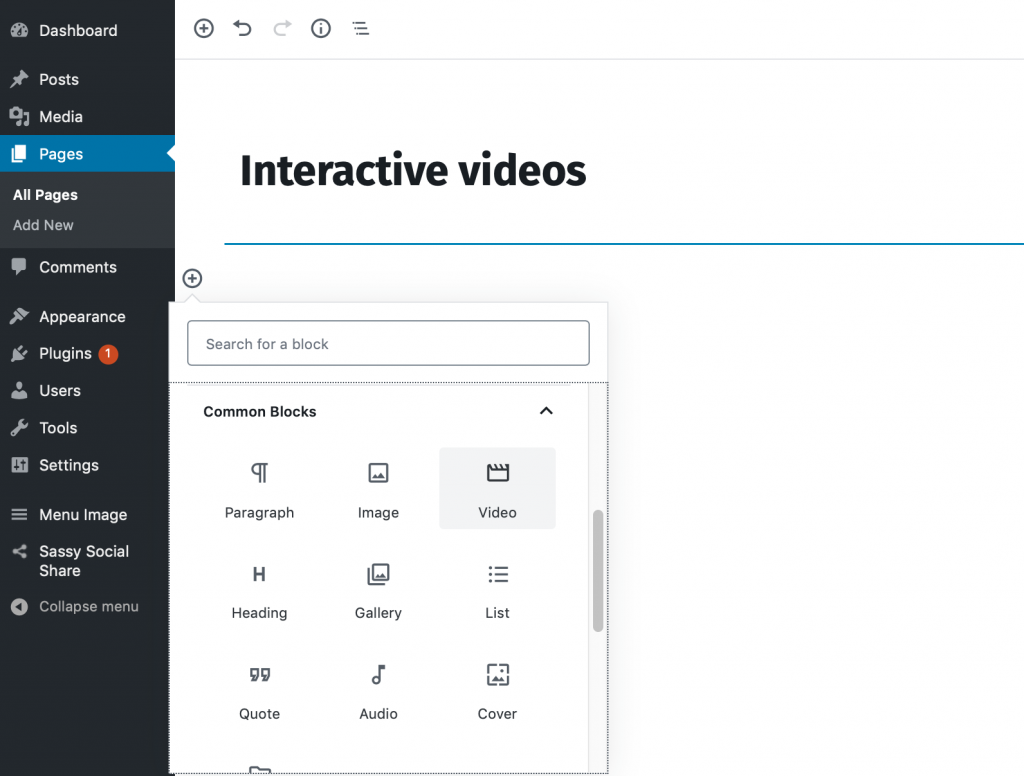The image size is (1024, 776).
Task: Open Sassy Social Share settings
Action: click(84, 560)
